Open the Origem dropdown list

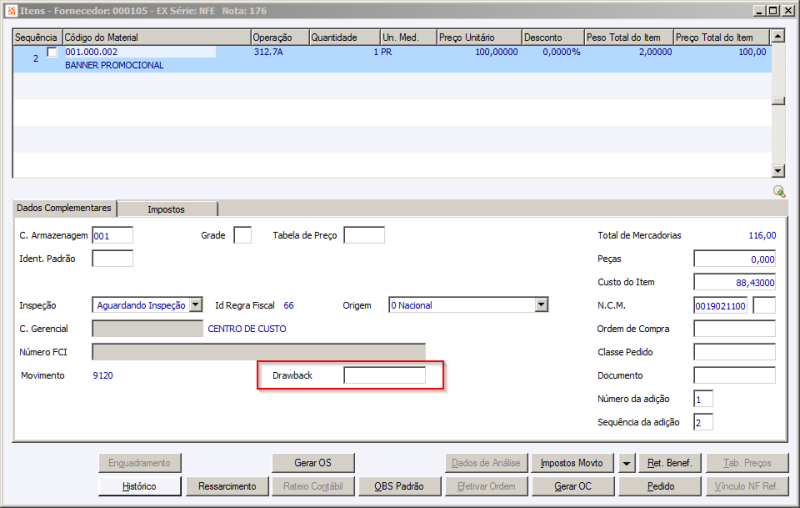click(541, 305)
